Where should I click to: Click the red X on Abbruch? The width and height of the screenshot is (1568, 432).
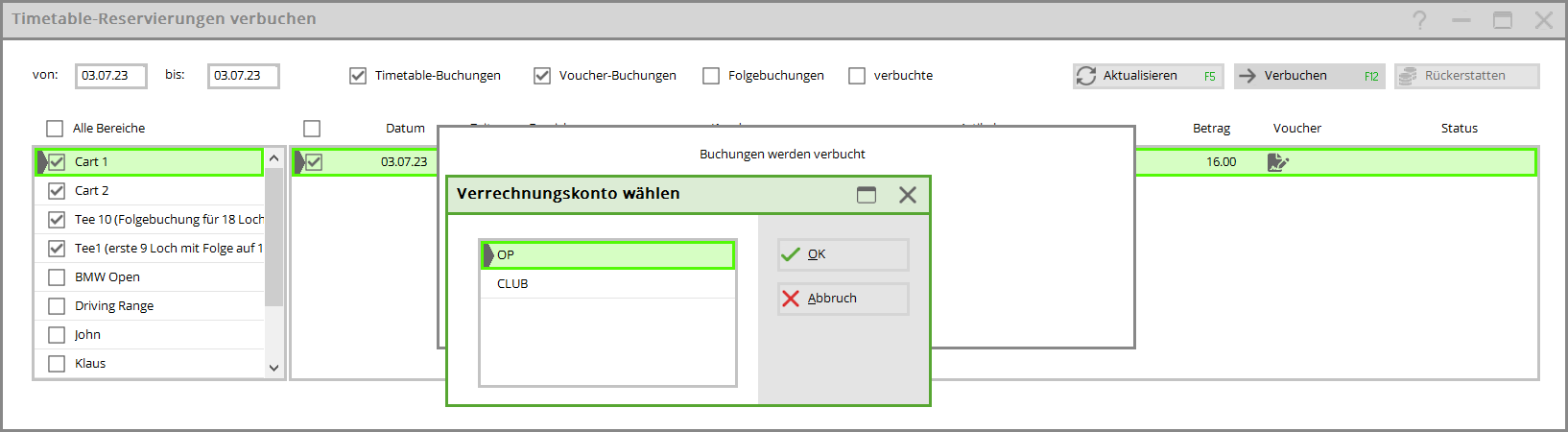(791, 299)
